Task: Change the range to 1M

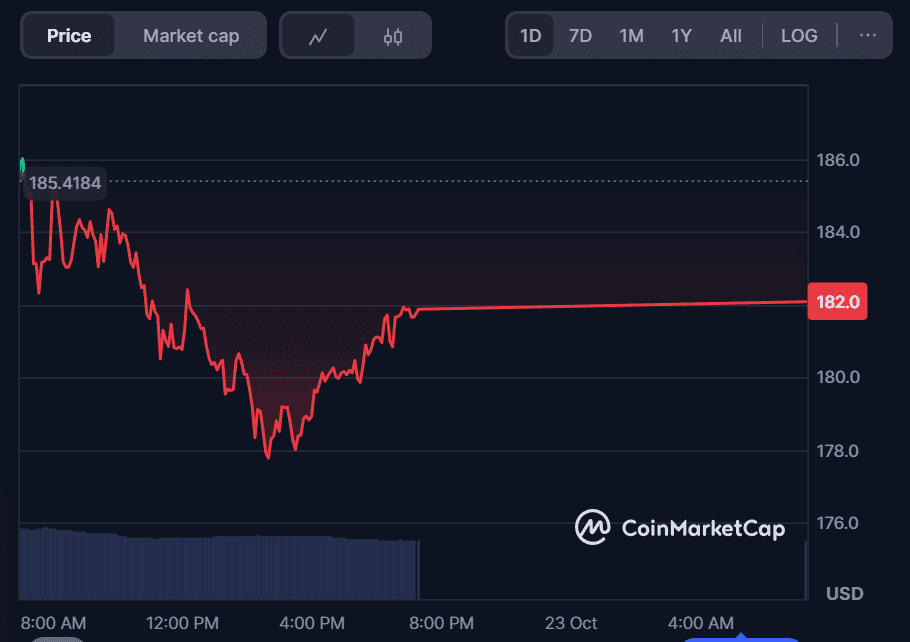Action: point(631,36)
